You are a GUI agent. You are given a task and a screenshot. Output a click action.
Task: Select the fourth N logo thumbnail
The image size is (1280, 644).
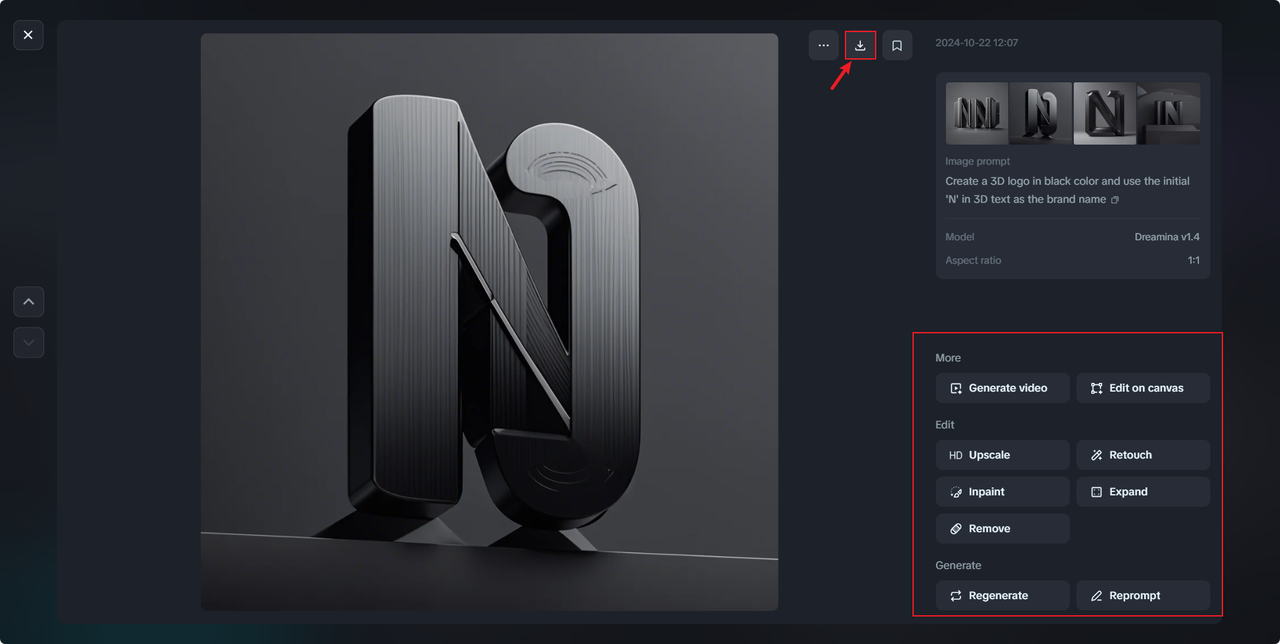[1168, 114]
